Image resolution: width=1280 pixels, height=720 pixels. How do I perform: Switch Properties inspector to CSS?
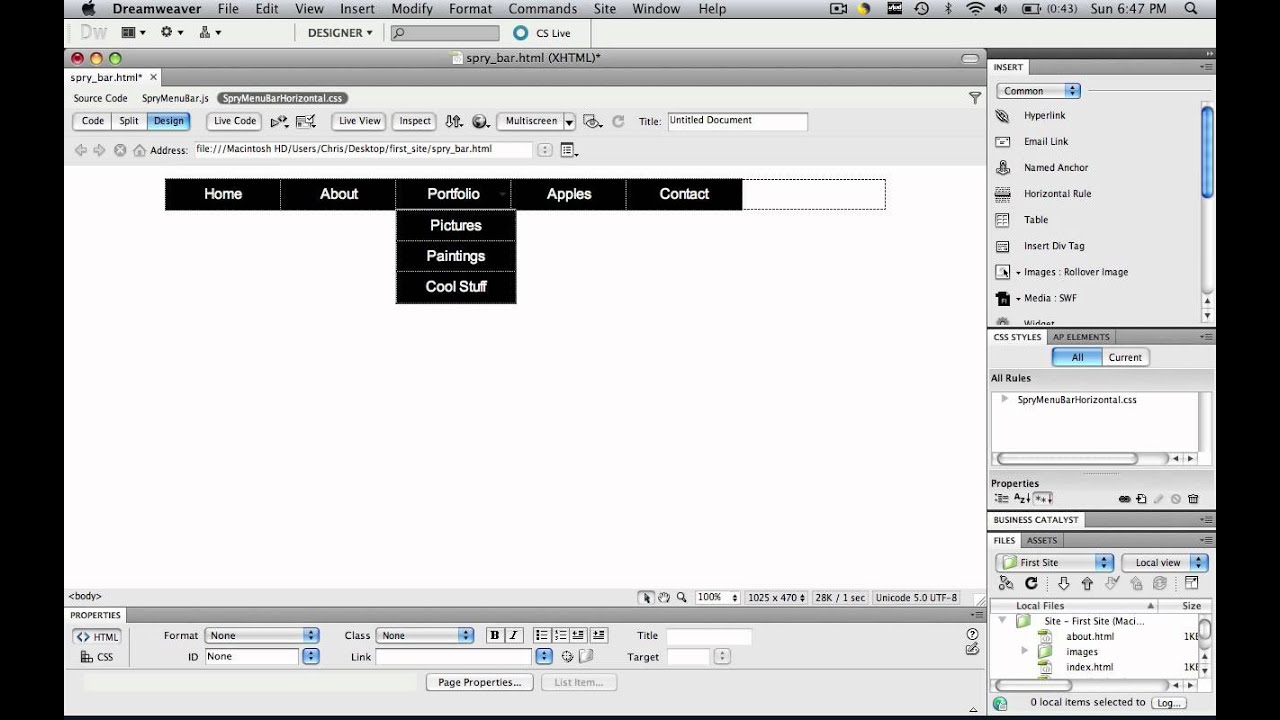click(x=97, y=657)
